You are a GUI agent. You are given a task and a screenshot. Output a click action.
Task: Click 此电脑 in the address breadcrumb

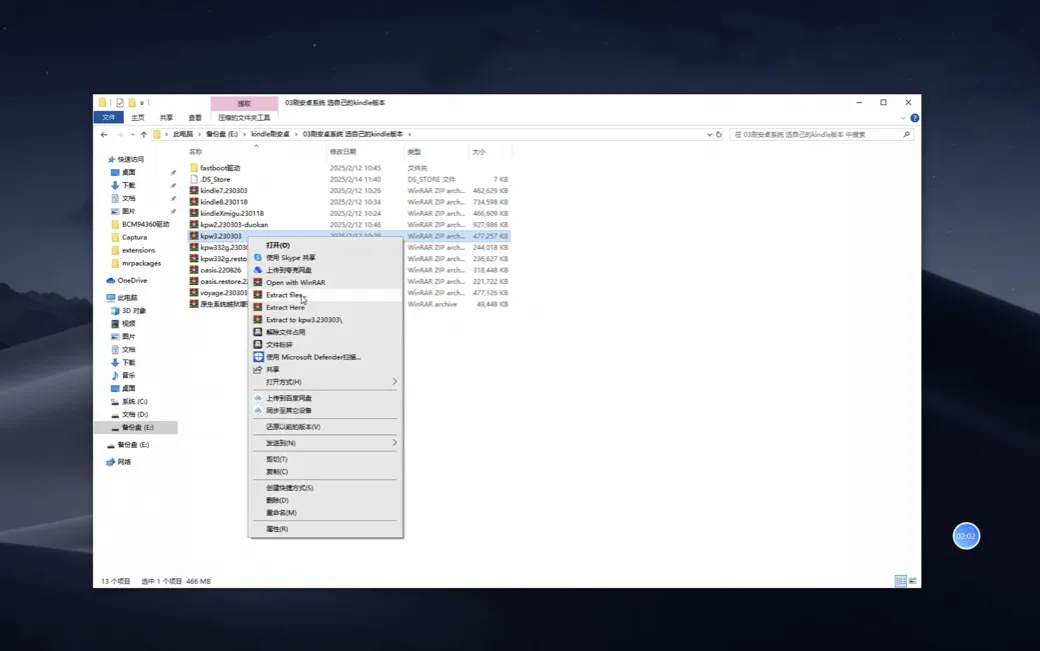(x=183, y=135)
